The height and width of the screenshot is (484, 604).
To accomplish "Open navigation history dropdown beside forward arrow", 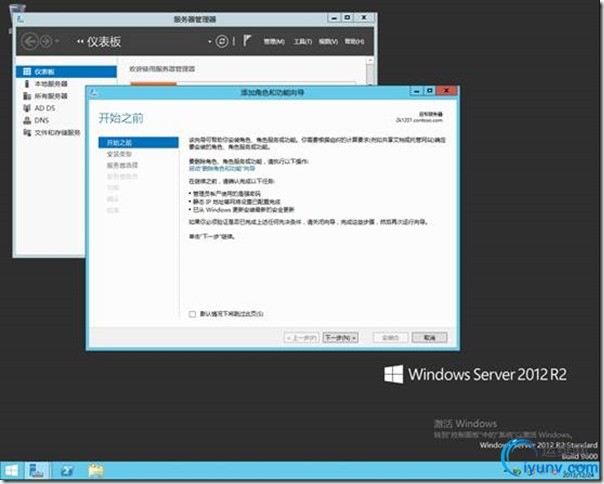I will coord(57,41).
